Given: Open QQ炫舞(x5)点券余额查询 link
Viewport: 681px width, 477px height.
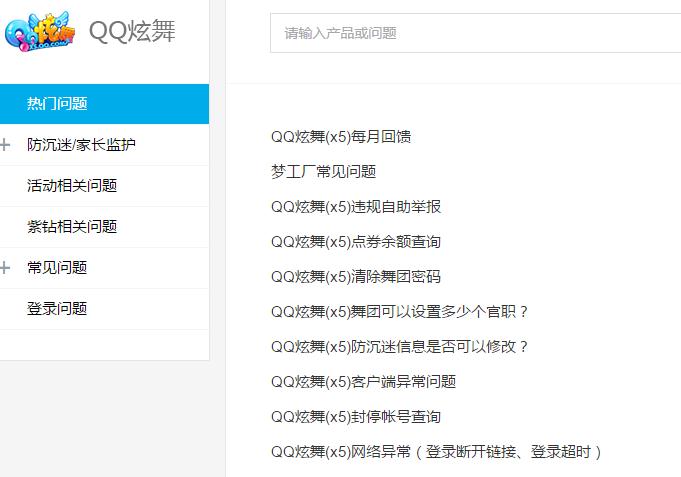Looking at the screenshot, I should point(356,242).
